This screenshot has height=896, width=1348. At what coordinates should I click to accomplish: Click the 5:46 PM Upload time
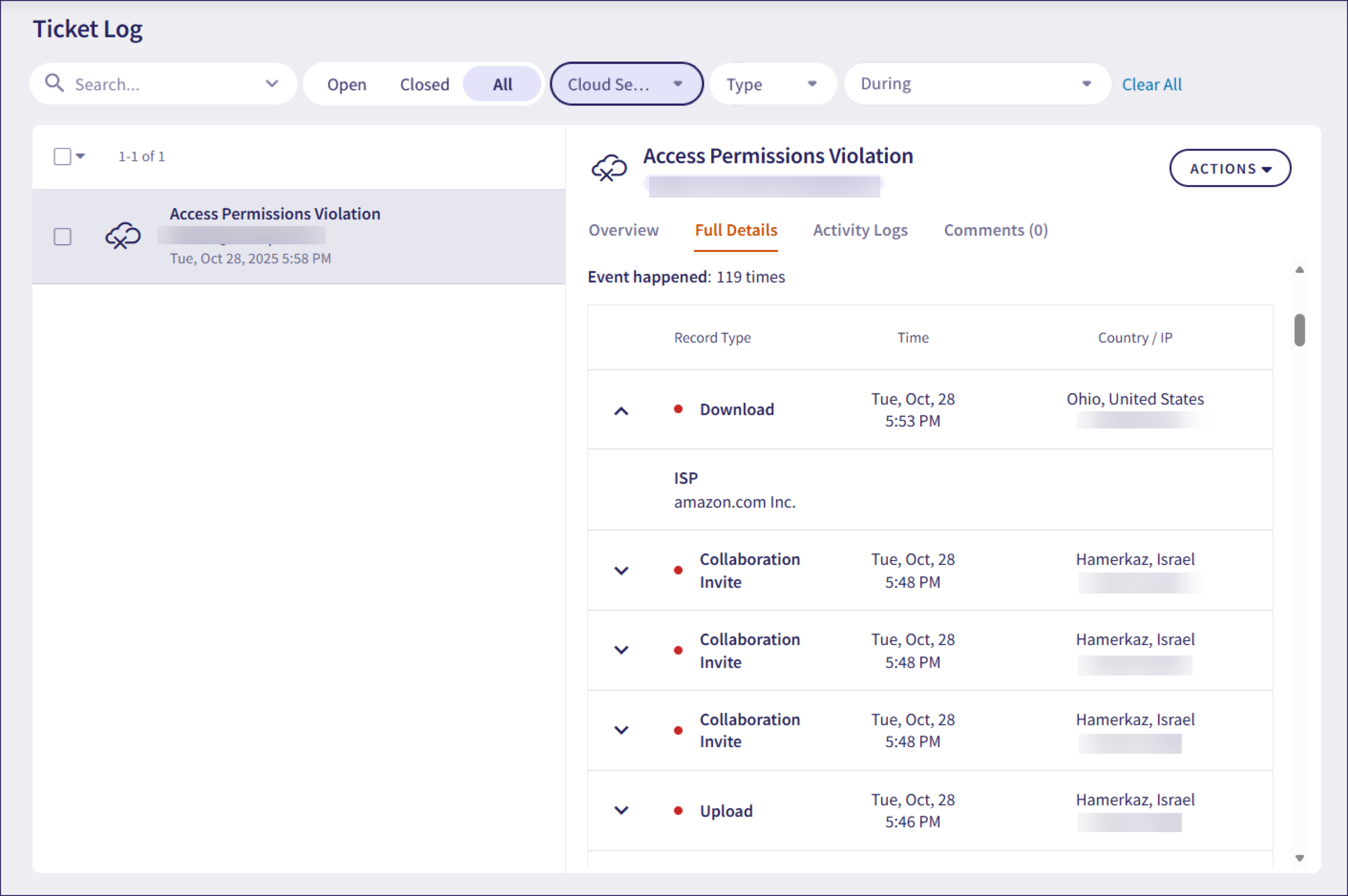912,822
